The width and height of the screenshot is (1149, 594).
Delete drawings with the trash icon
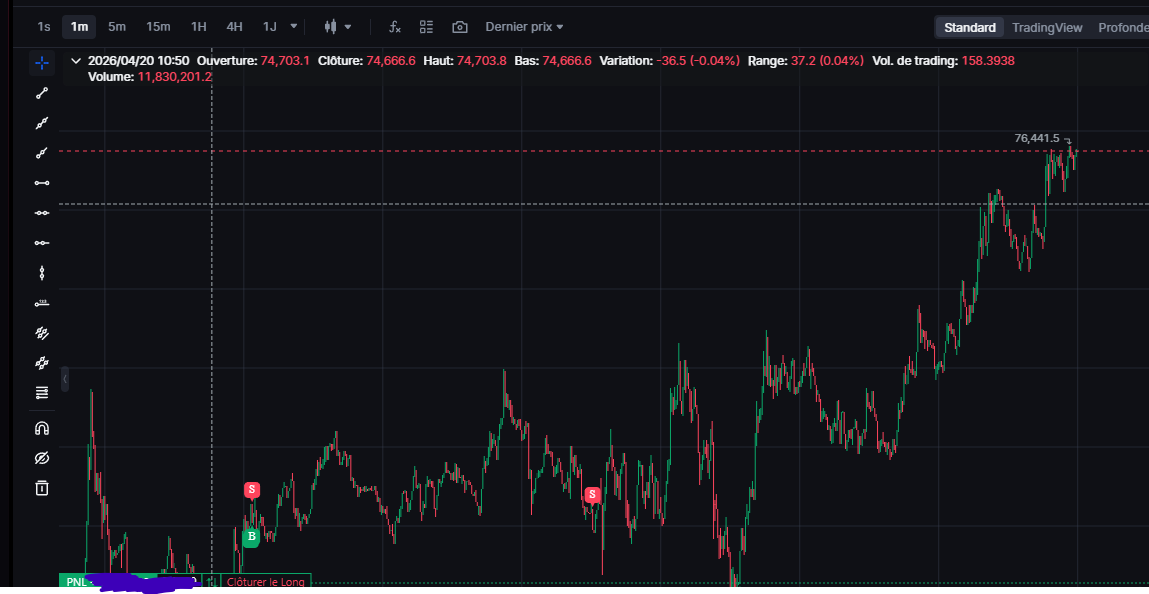tap(42, 488)
